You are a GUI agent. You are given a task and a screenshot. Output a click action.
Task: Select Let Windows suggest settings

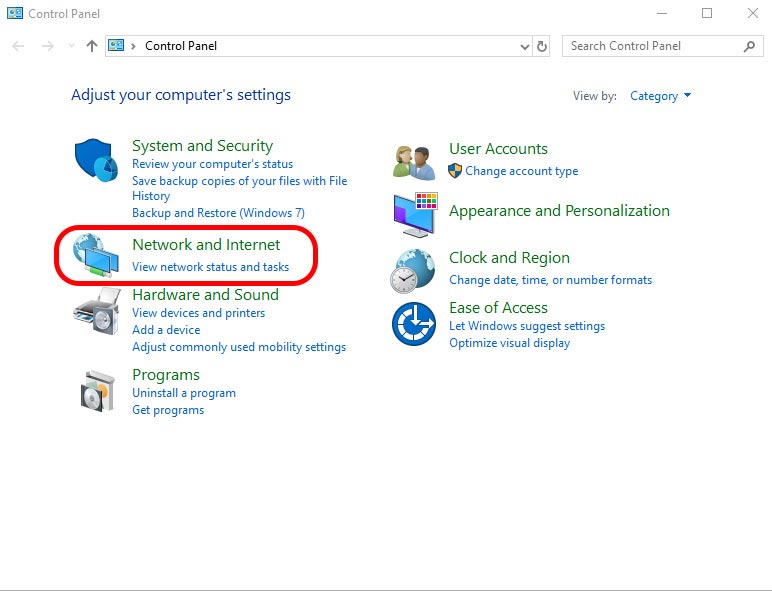[x=527, y=326]
